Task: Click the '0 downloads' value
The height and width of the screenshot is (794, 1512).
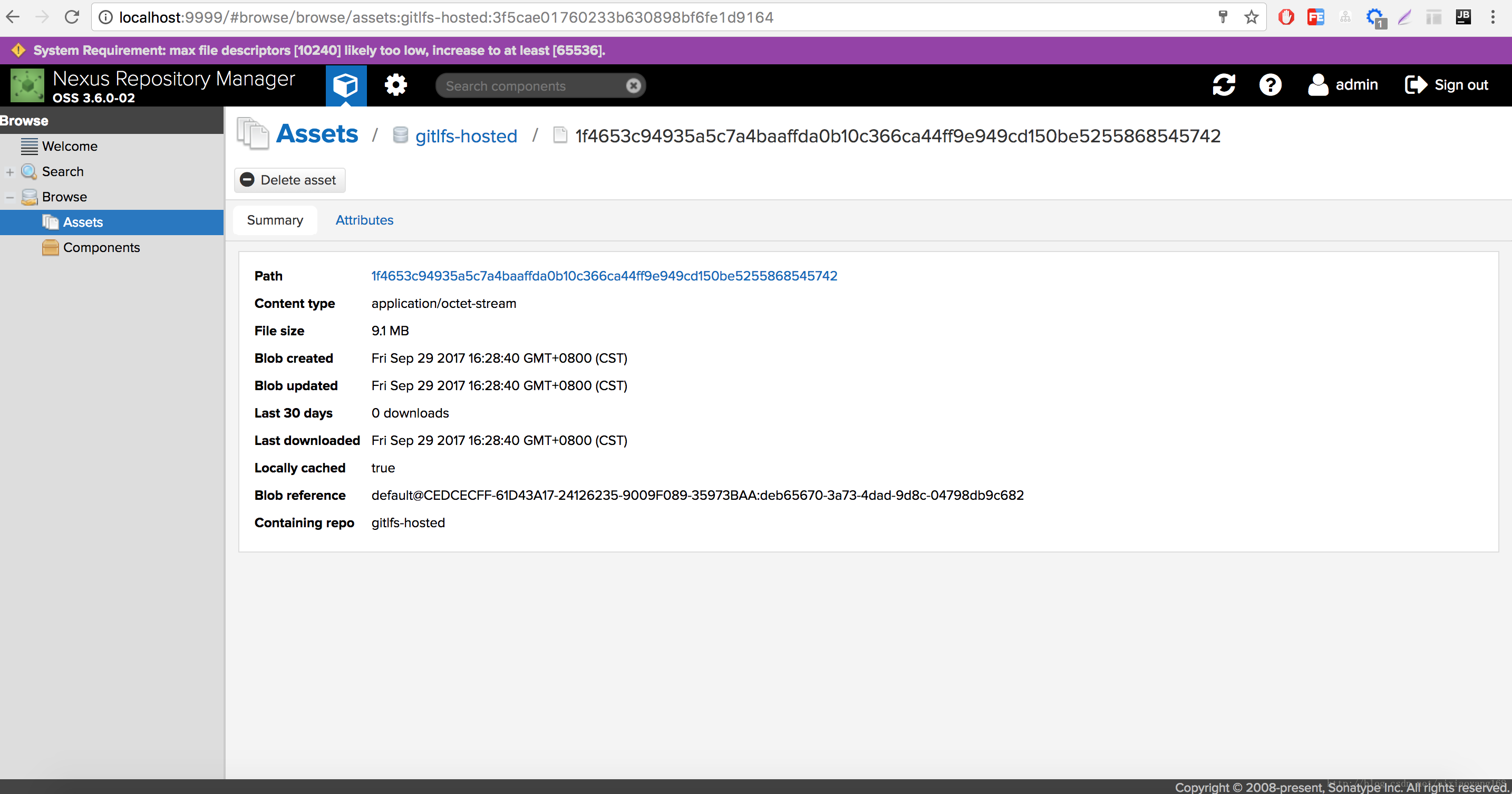Action: coord(410,413)
